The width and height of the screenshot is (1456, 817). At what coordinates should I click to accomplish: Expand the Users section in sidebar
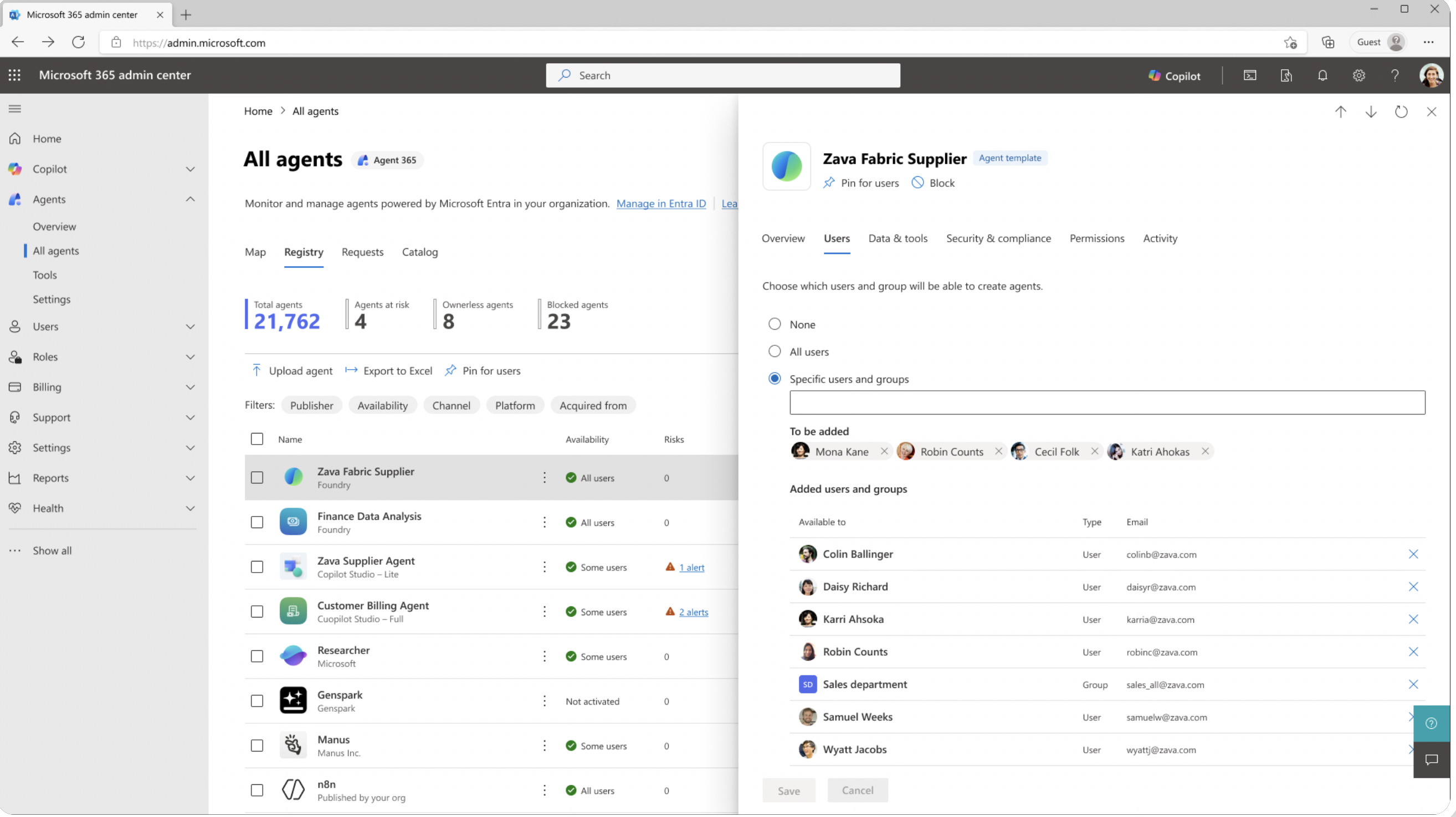[191, 327]
